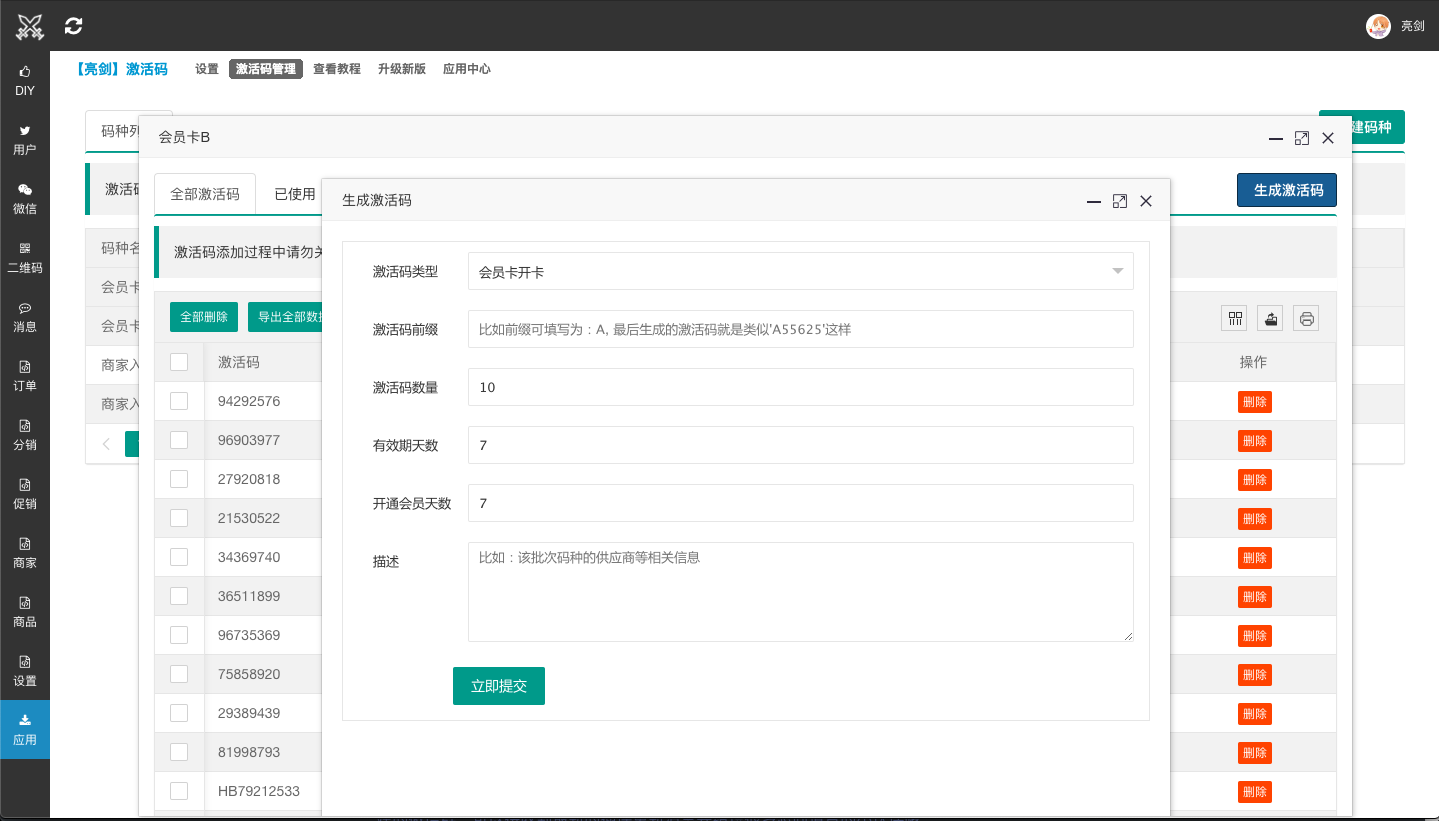Close the 生成激活码 dialog
Viewport: 1439px width, 821px height.
1146,201
